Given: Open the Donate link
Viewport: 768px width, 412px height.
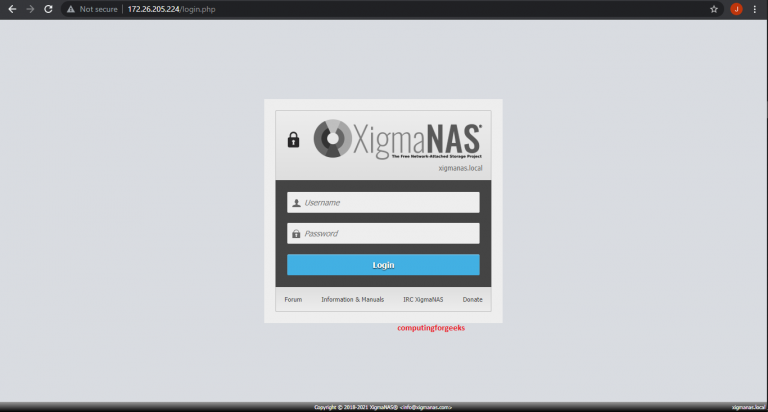Looking at the screenshot, I should [x=473, y=299].
